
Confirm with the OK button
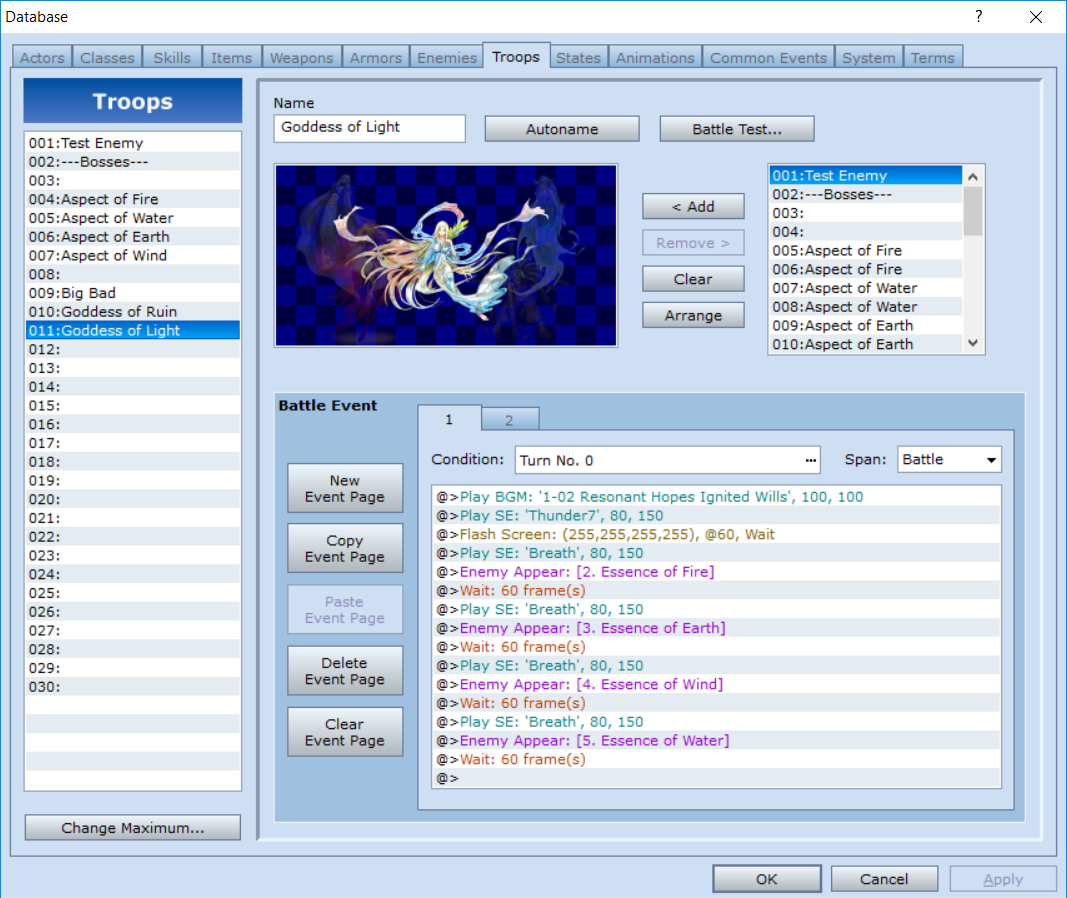767,879
